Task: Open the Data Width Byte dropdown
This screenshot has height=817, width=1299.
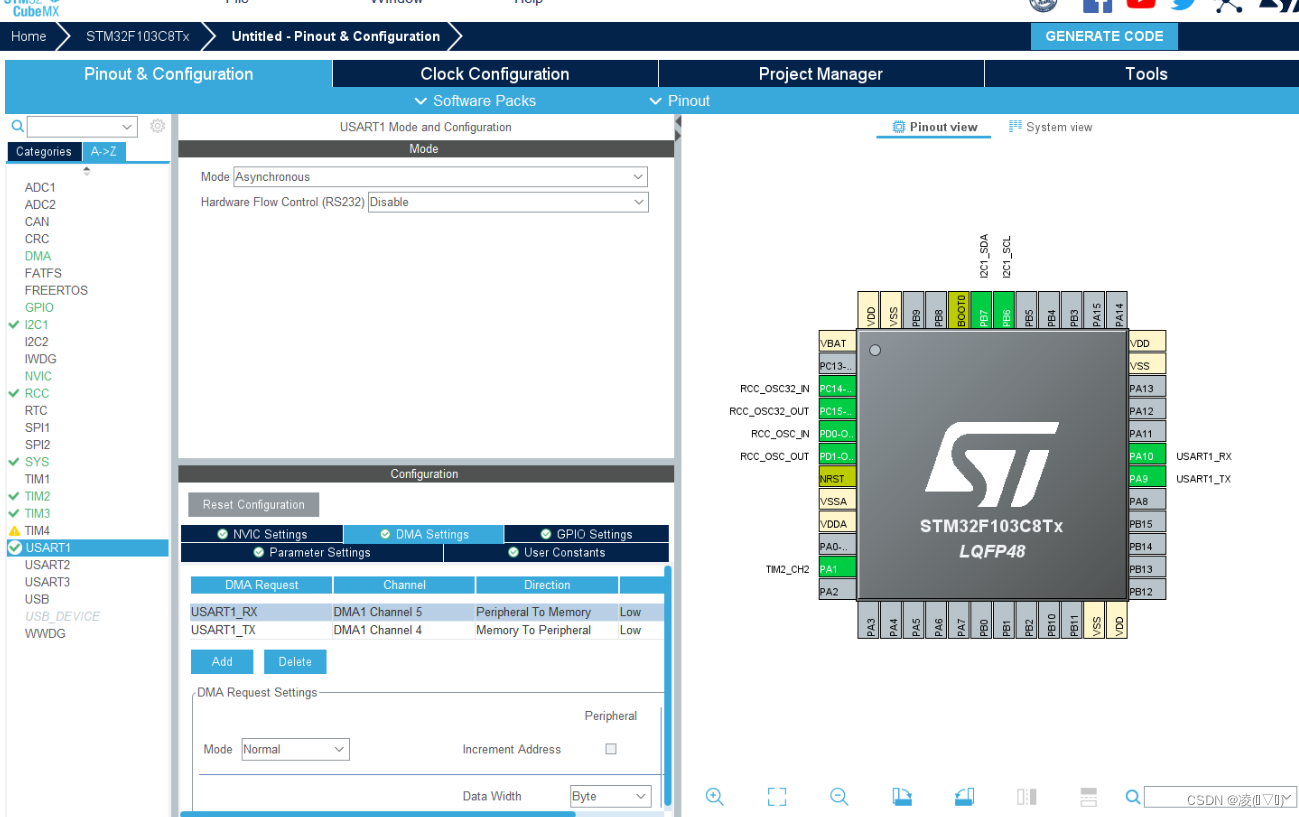Action: 611,796
